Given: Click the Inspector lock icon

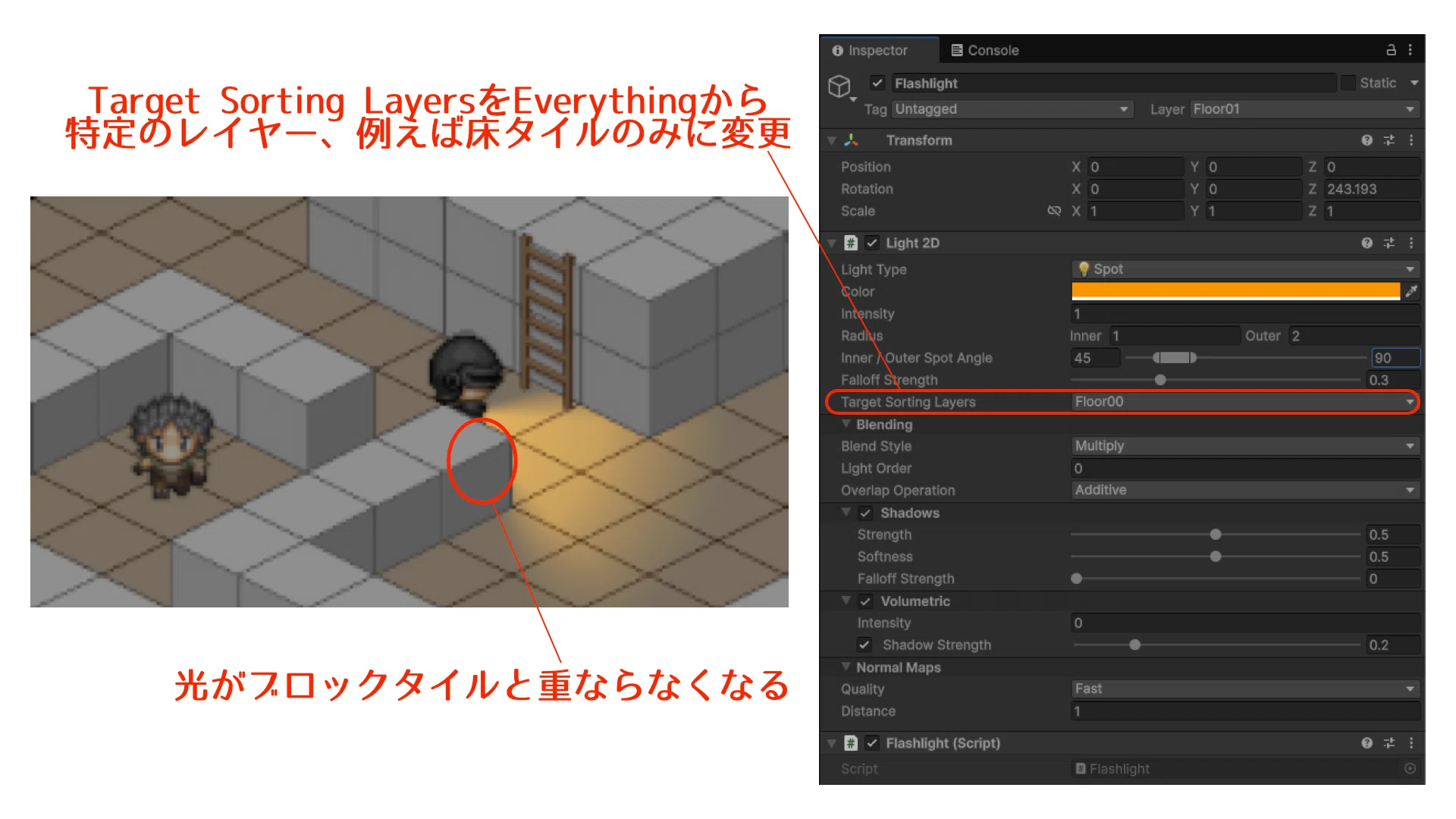Looking at the screenshot, I should pyautogui.click(x=1391, y=50).
